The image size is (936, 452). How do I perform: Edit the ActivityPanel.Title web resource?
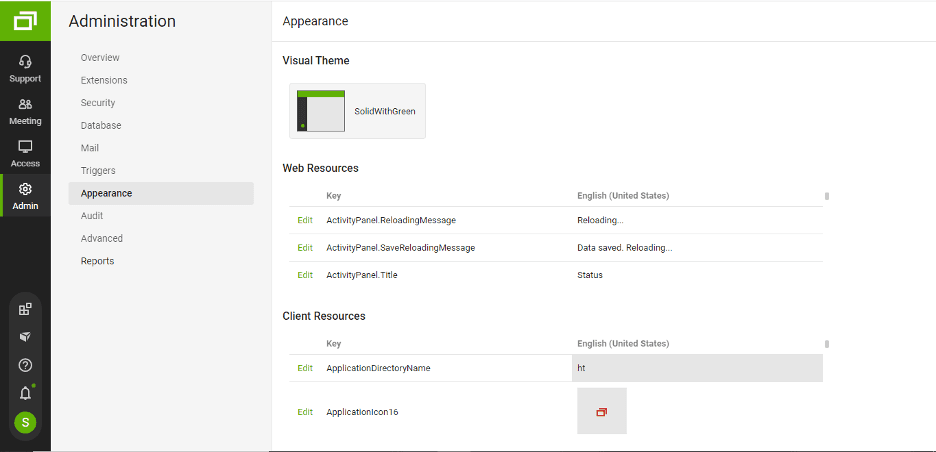click(x=305, y=275)
